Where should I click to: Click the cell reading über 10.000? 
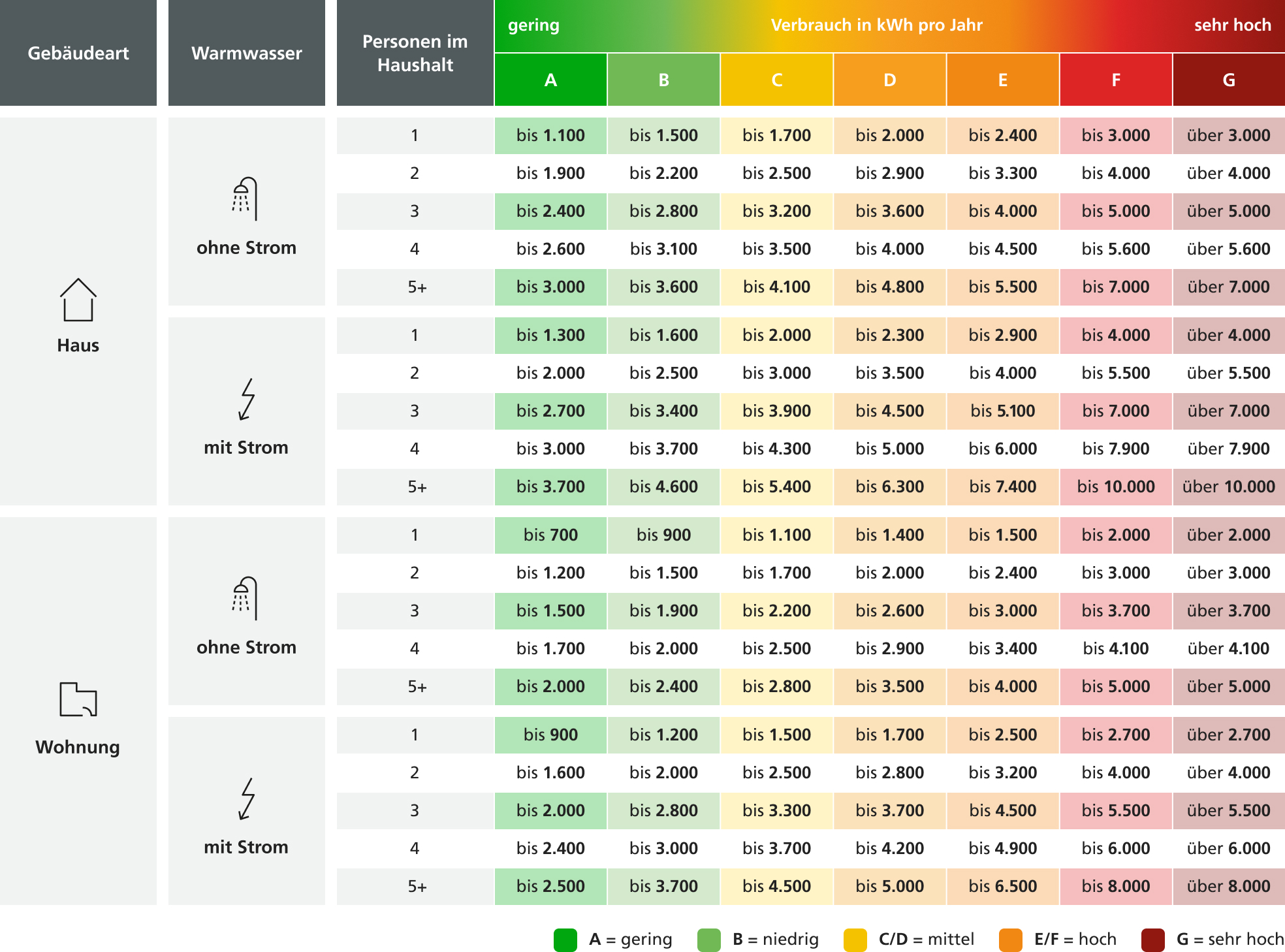(1229, 486)
